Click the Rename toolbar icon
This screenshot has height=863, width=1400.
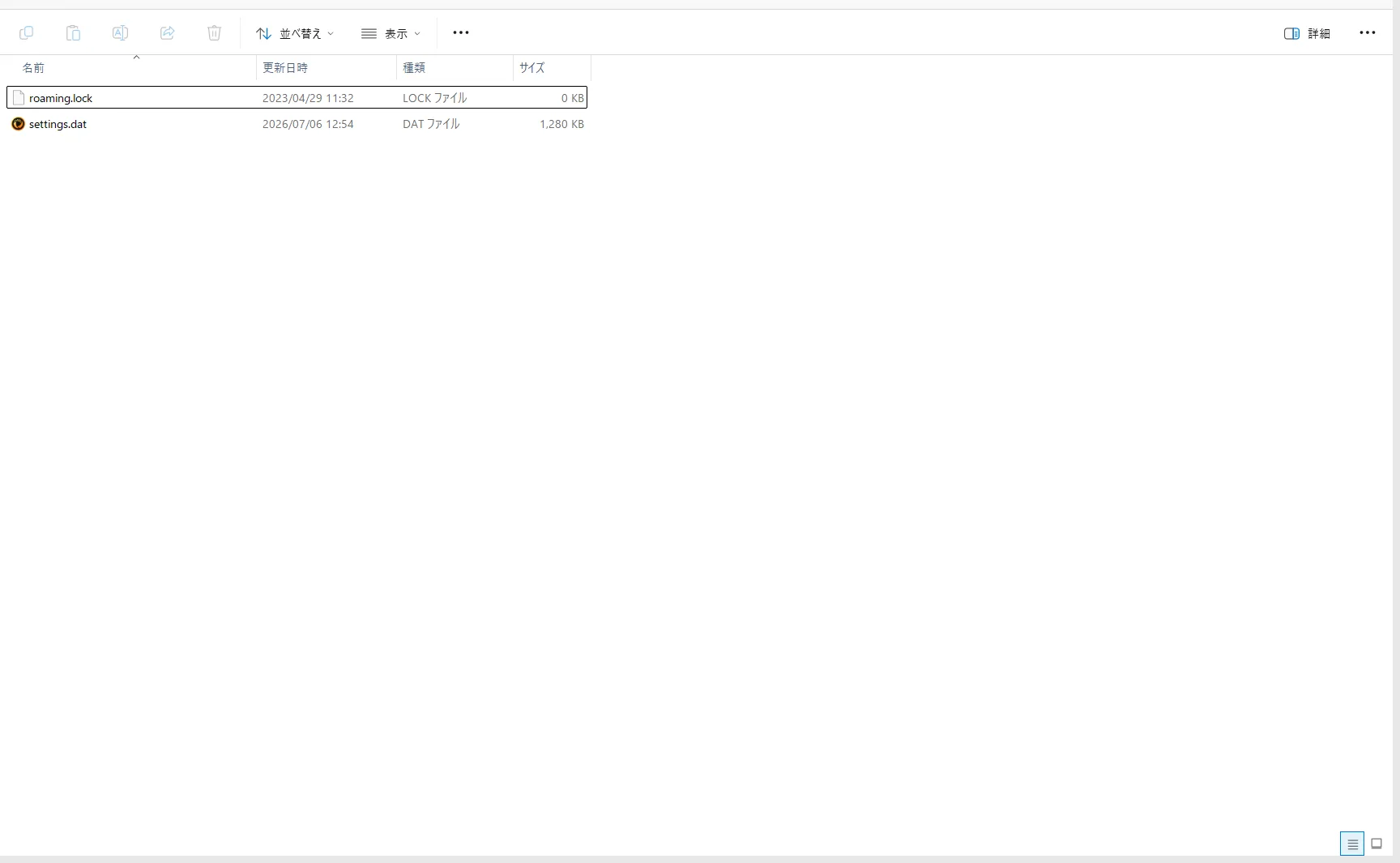(120, 33)
